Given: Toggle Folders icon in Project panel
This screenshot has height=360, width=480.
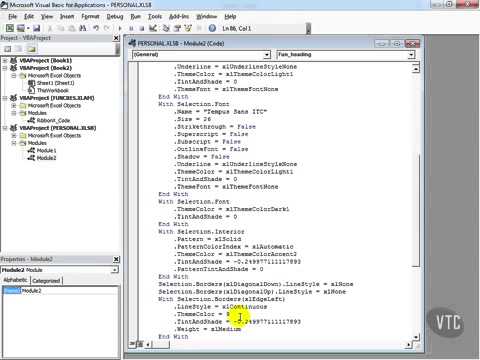Looking at the screenshot, I should point(31,49).
